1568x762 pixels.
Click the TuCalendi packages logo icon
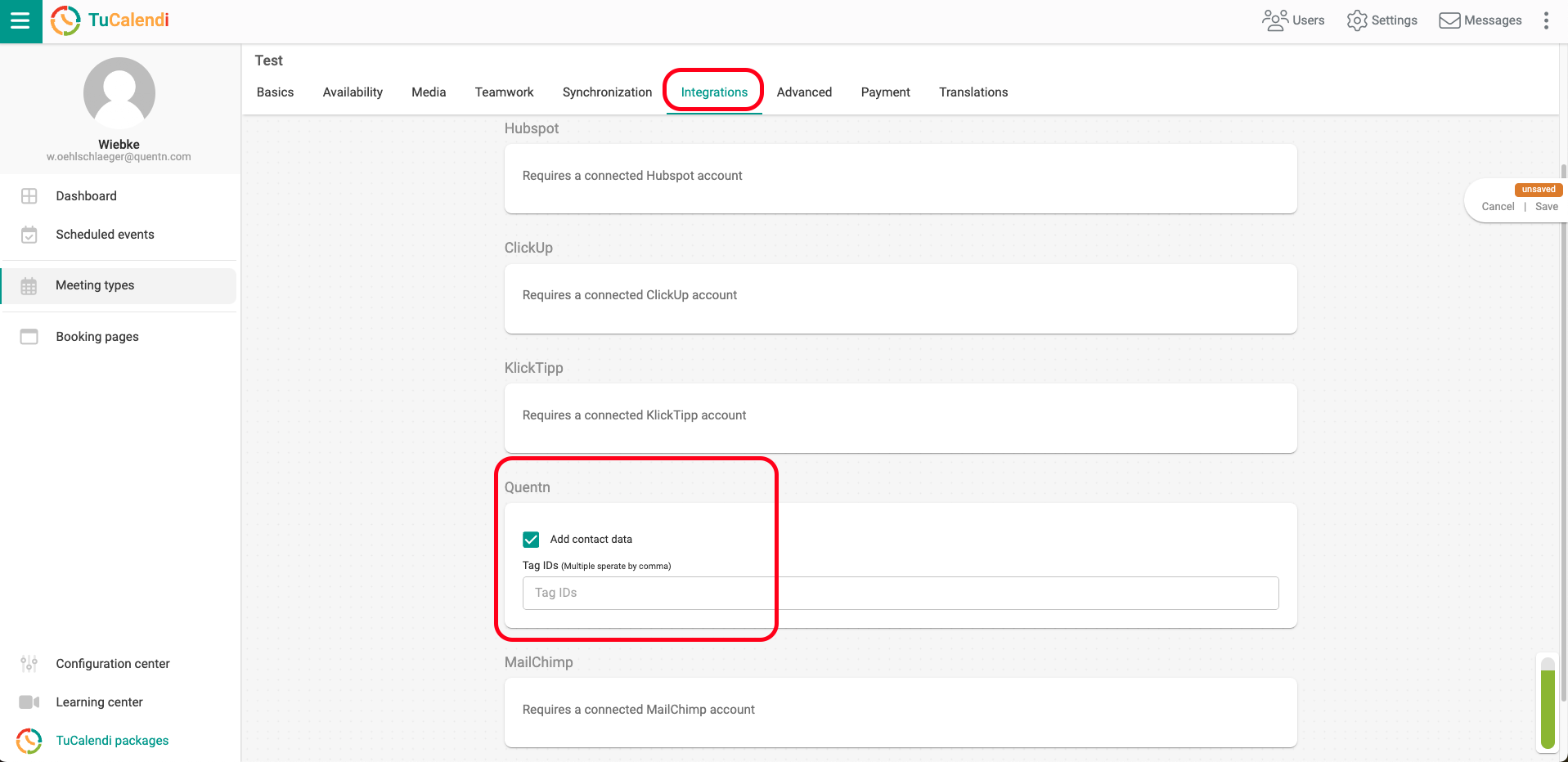(x=29, y=741)
